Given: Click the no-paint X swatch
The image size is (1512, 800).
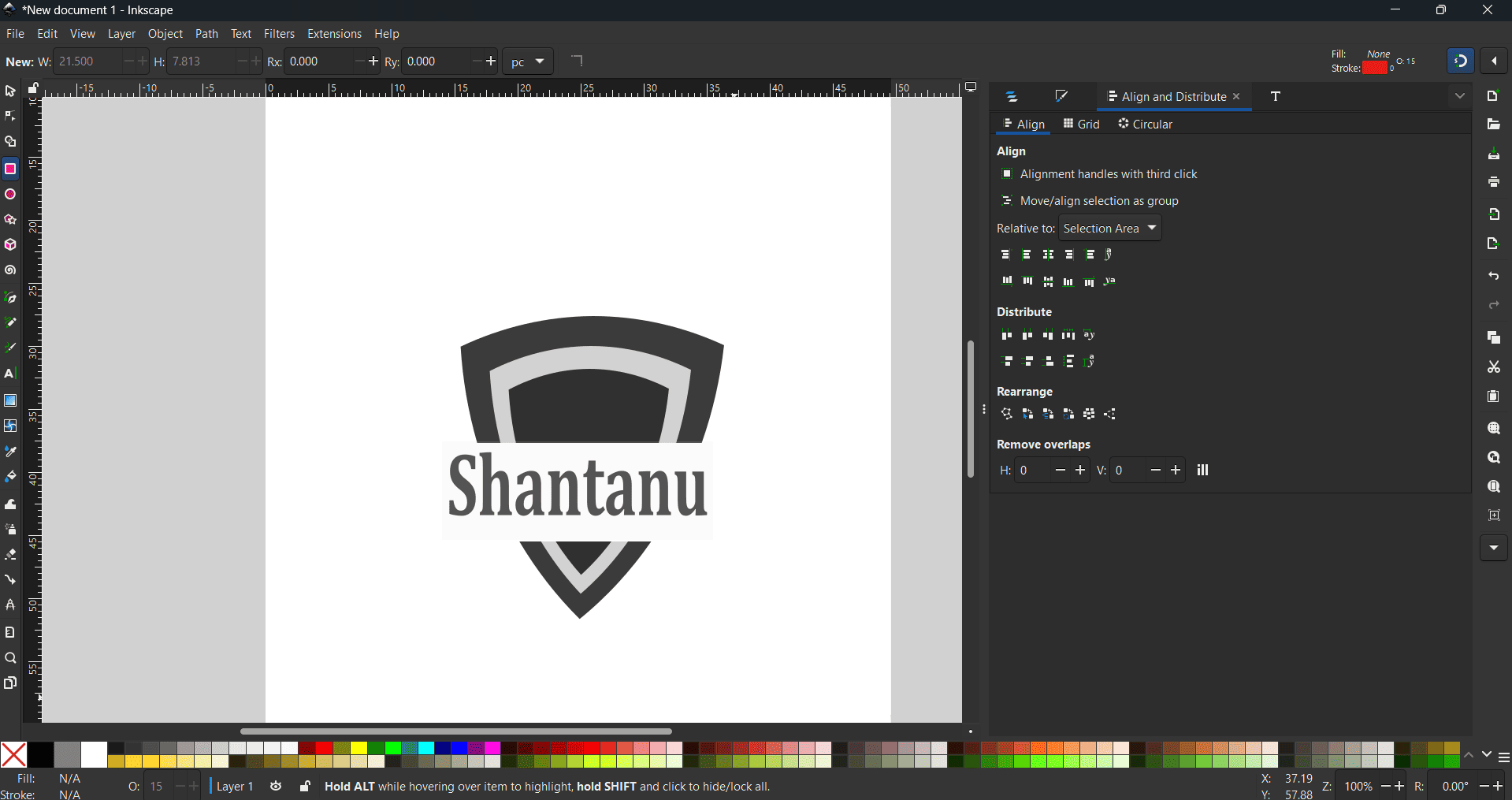Looking at the screenshot, I should [x=13, y=755].
